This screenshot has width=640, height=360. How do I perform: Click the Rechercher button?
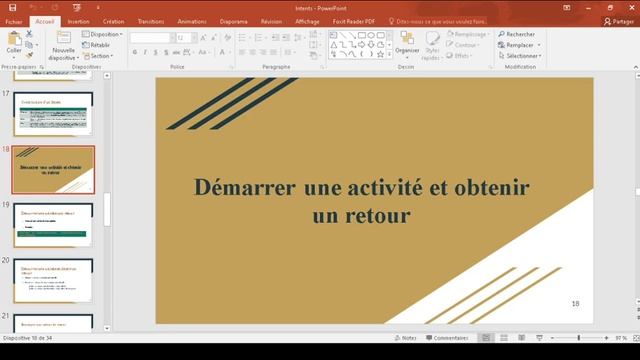point(517,34)
